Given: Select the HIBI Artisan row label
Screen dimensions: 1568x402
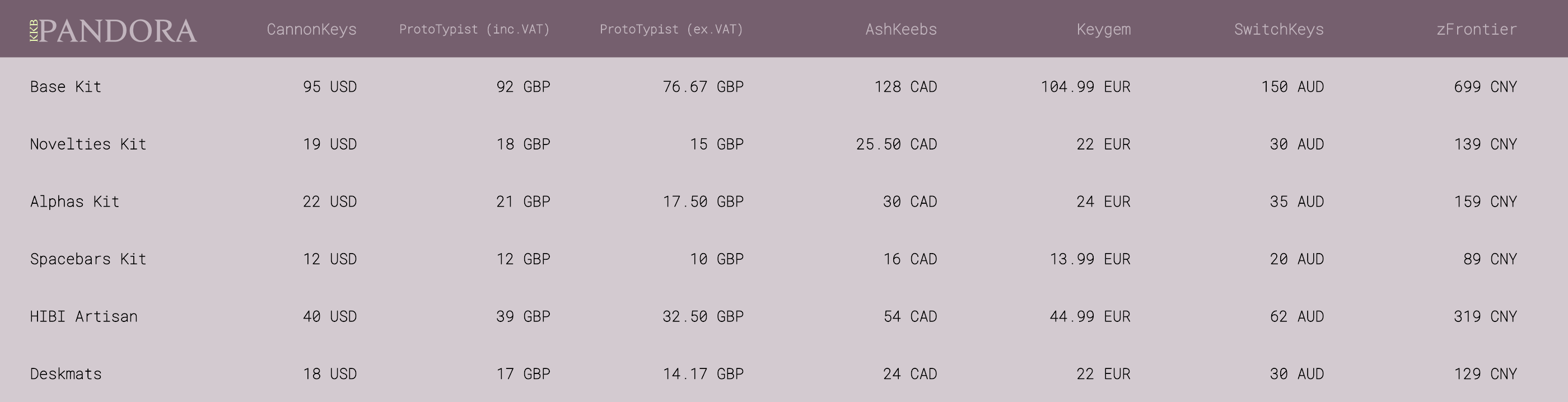Looking at the screenshot, I should point(84,316).
